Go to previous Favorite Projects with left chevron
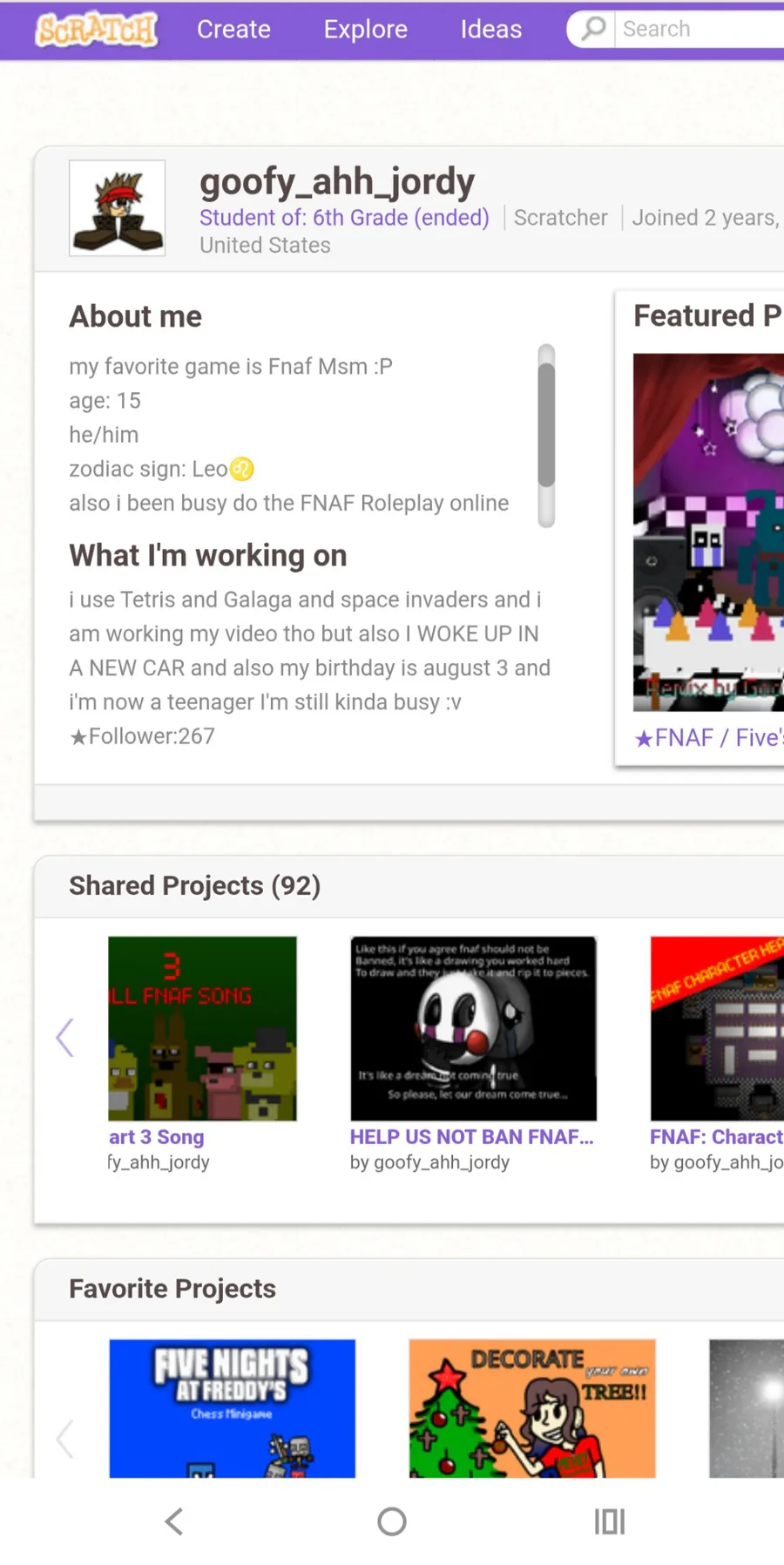 64,1438
